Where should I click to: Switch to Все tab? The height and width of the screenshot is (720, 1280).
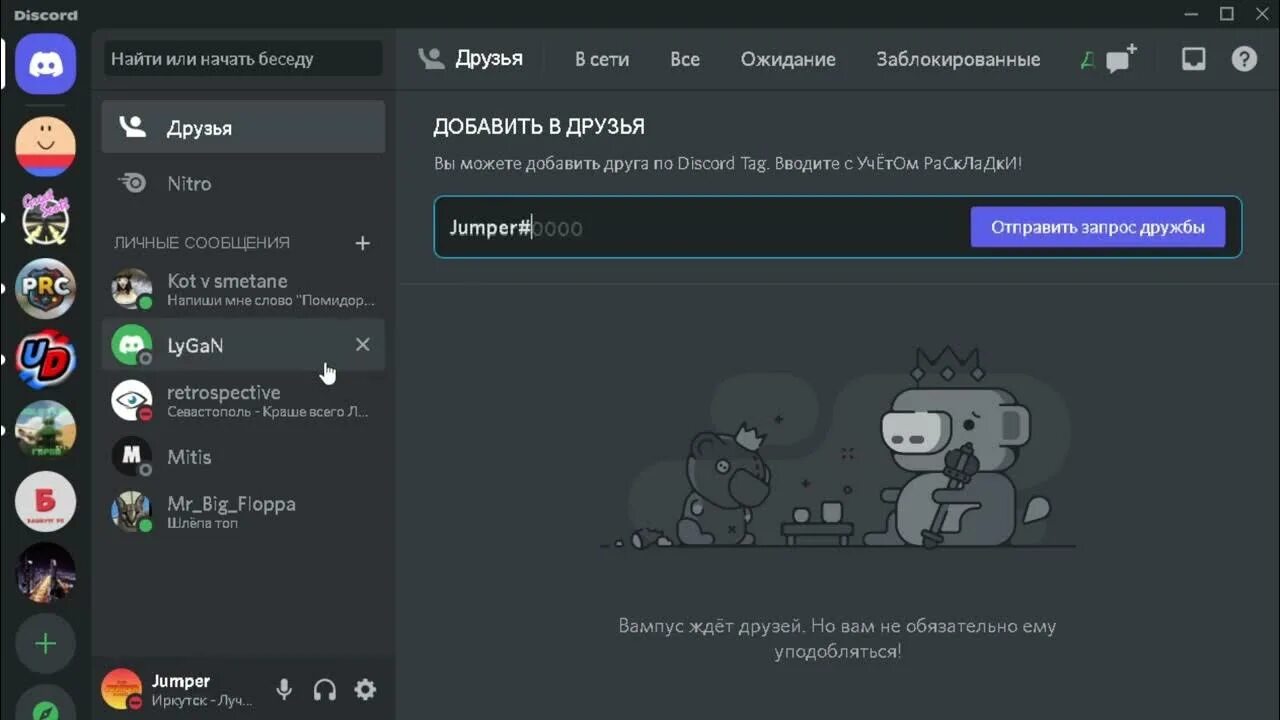point(685,59)
